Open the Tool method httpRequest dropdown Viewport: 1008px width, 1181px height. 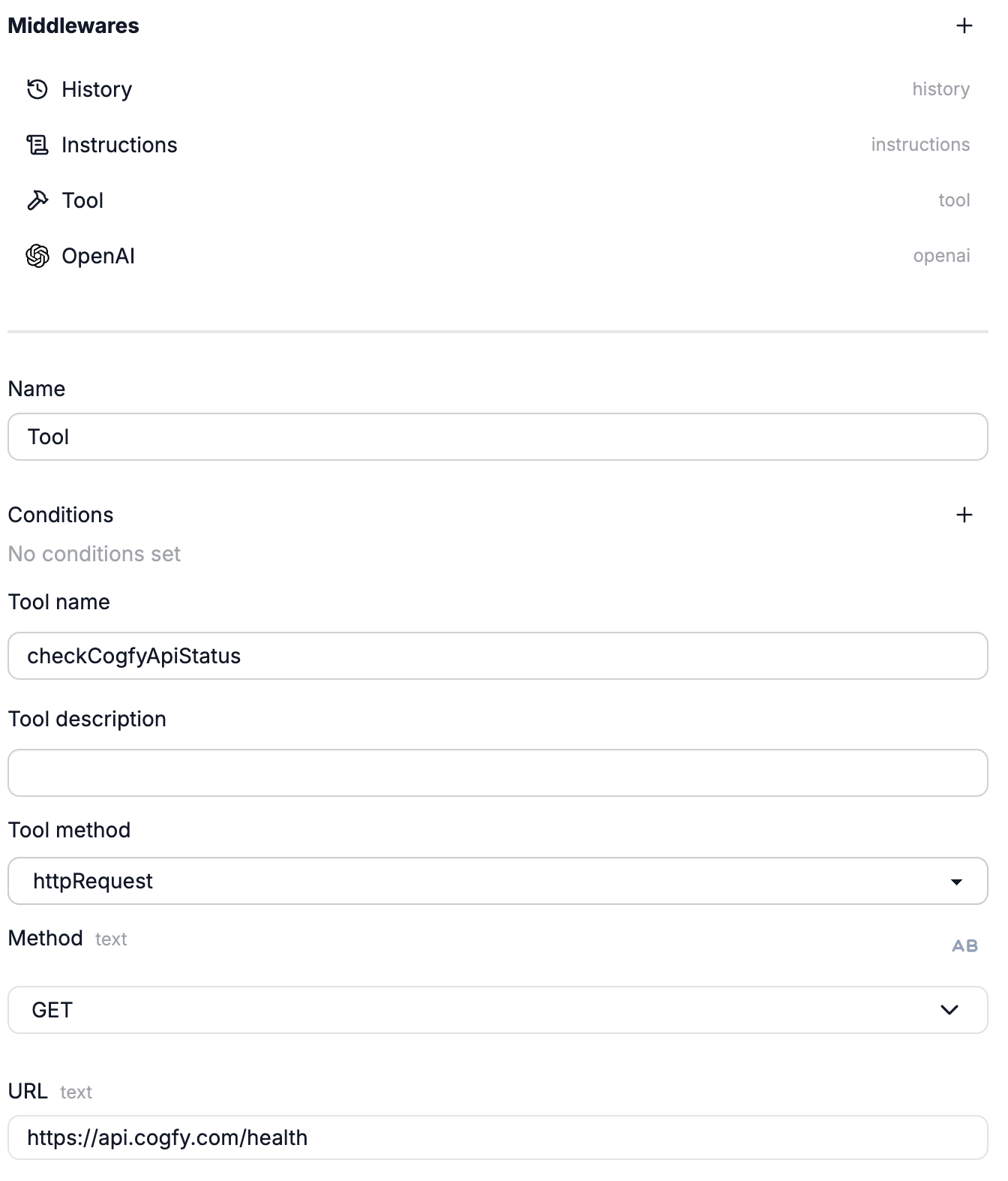coord(498,881)
